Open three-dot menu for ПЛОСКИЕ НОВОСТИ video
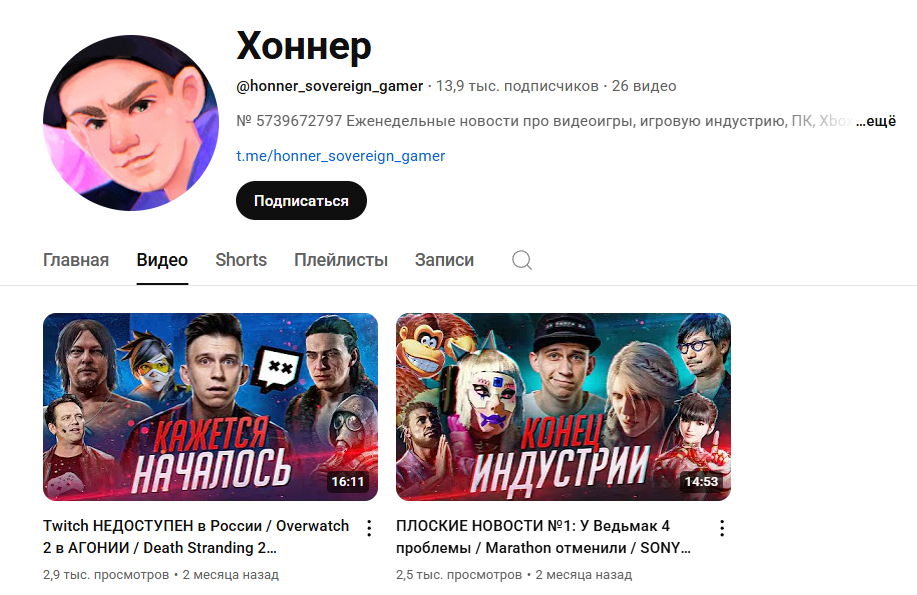Screen dimensions: 917x595 pyautogui.click(x=722, y=528)
